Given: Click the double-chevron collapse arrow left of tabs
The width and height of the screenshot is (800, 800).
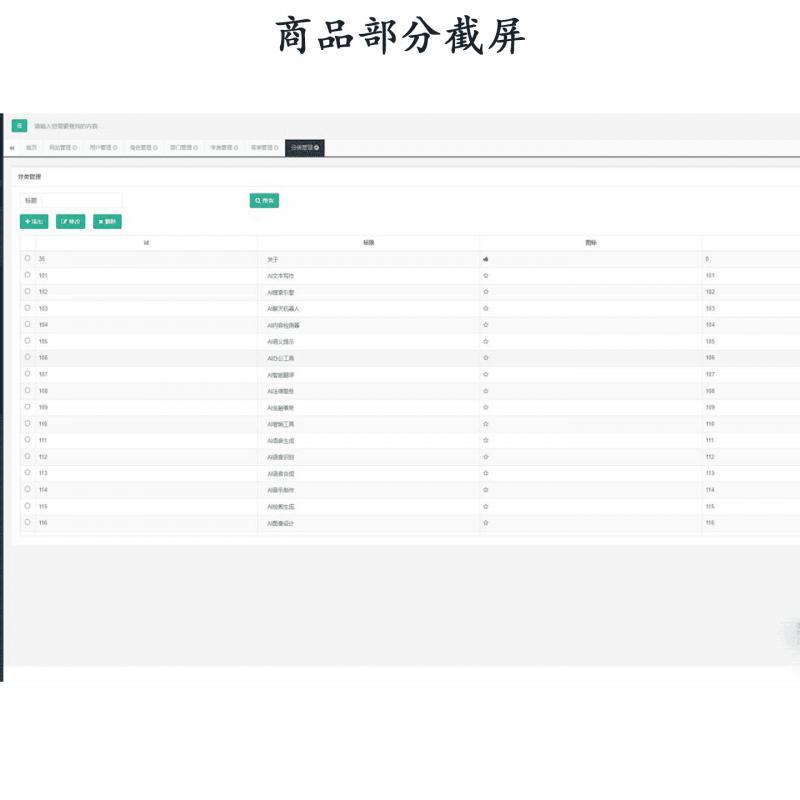Looking at the screenshot, I should click(10, 146).
